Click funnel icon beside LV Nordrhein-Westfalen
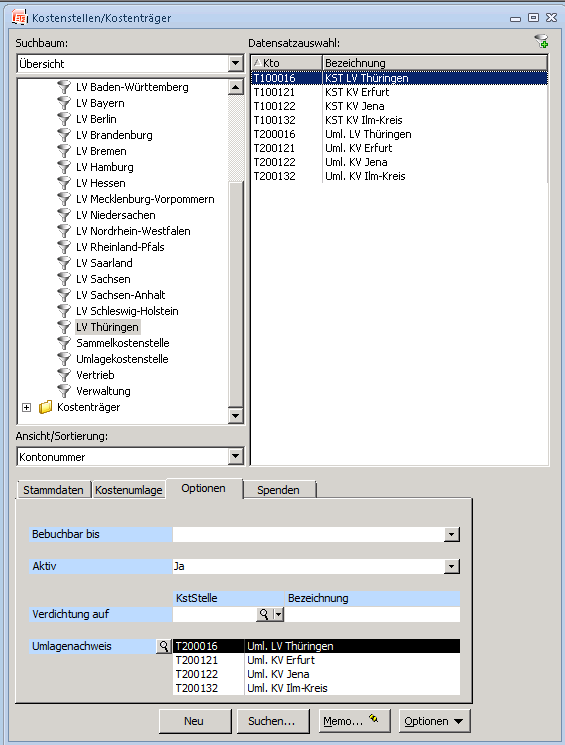The width and height of the screenshot is (565, 745). point(64,231)
